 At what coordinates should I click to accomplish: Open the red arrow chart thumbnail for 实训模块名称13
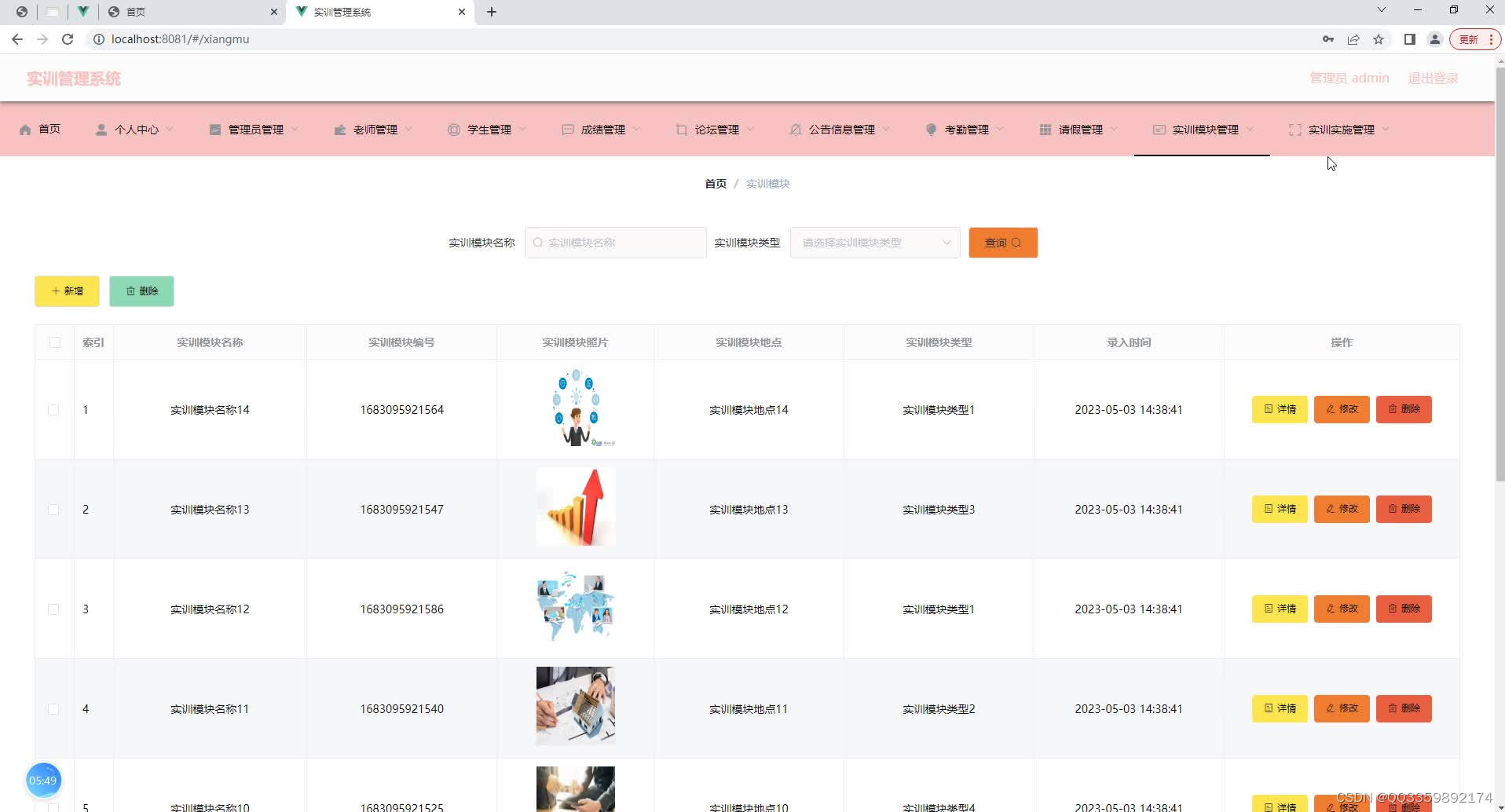576,507
